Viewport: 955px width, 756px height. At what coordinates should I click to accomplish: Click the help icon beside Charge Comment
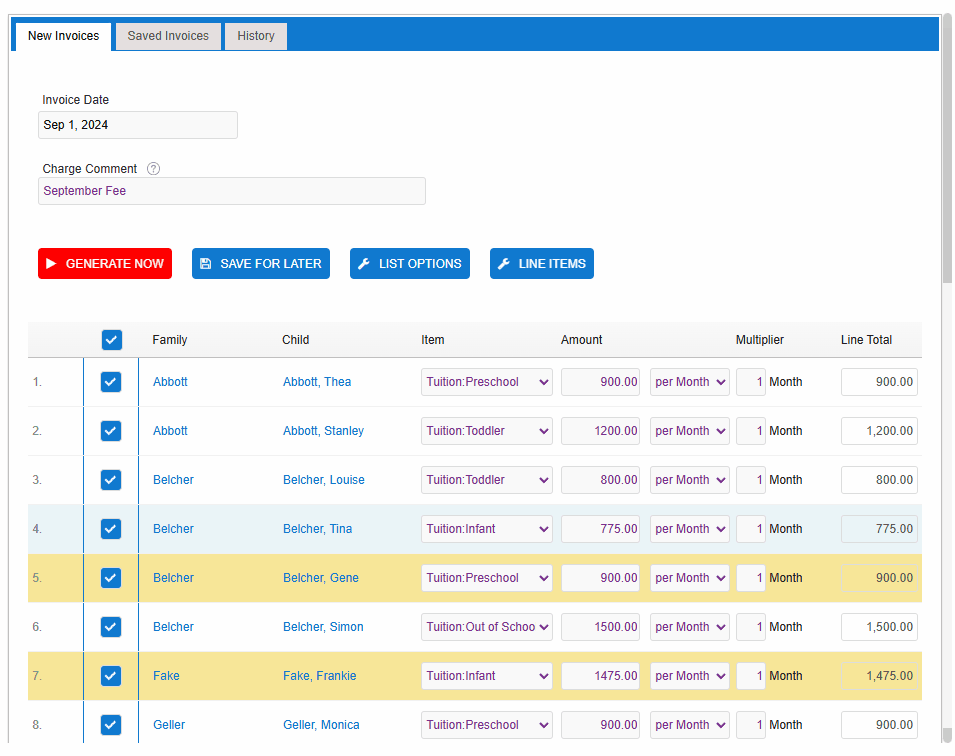click(153, 169)
